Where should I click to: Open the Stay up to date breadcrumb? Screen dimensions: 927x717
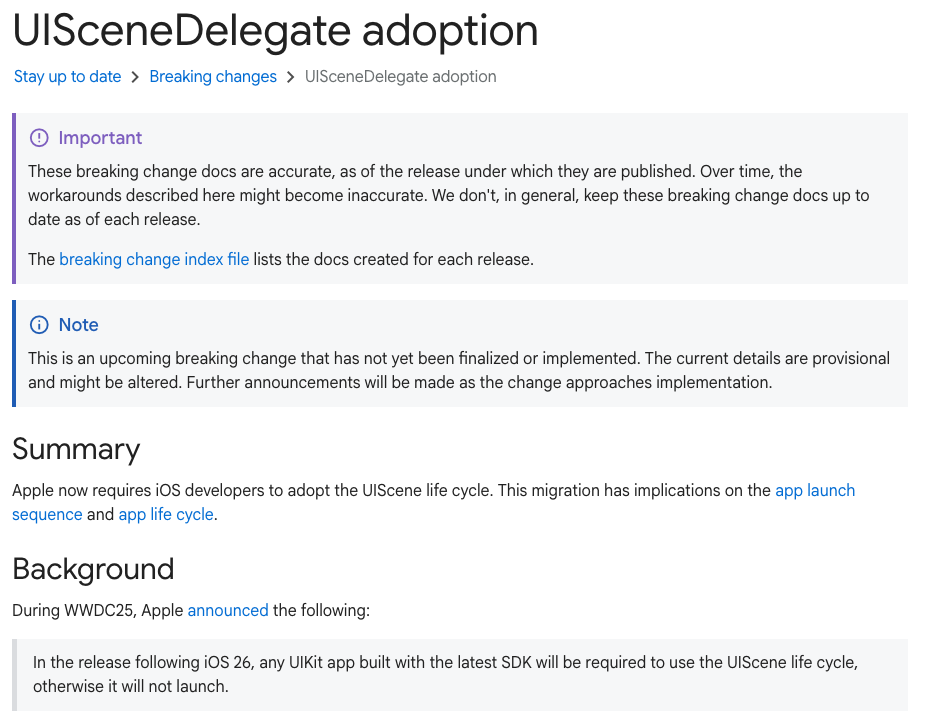point(67,77)
